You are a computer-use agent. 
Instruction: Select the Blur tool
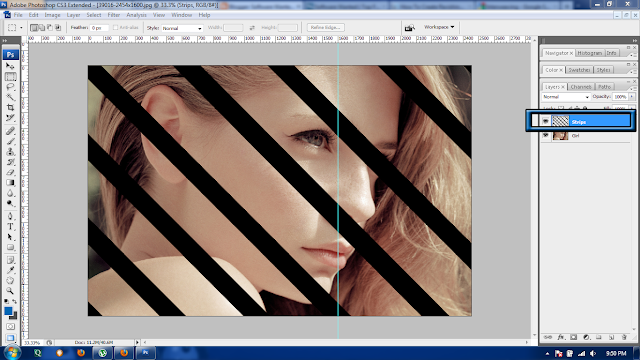click(10, 193)
